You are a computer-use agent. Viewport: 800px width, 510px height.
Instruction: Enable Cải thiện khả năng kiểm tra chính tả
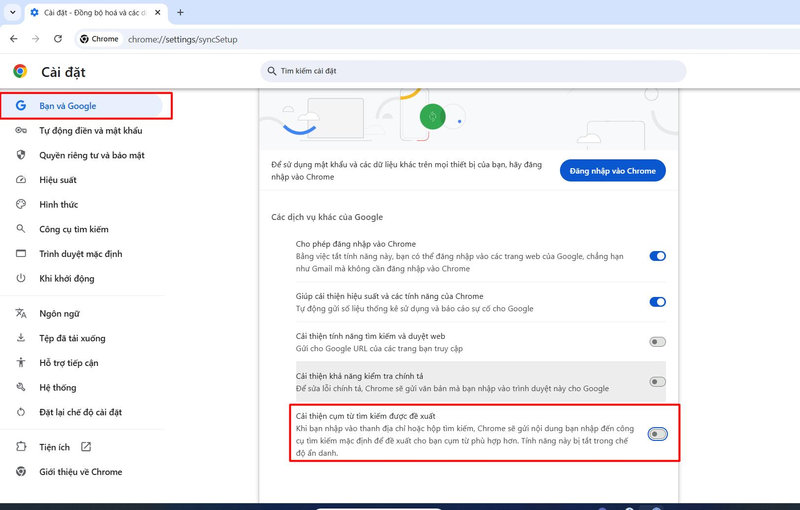click(x=658, y=381)
